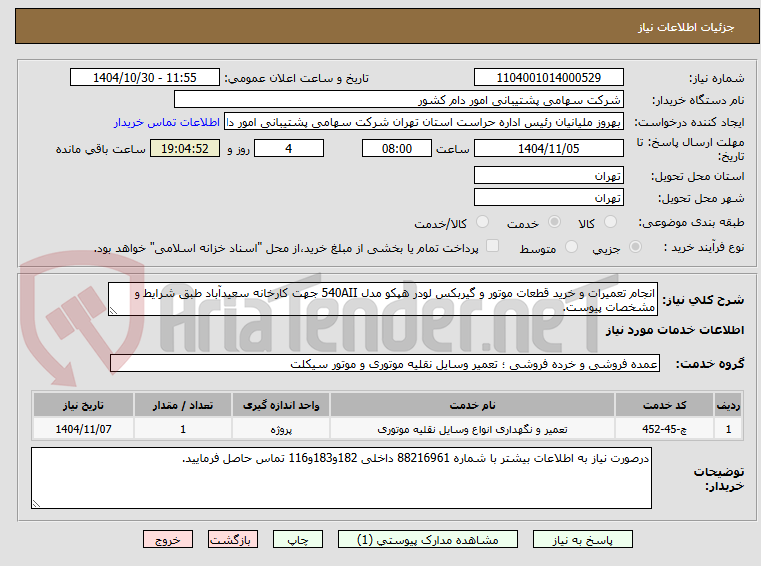Image resolution: width=761 pixels, height=566 pixels.
Task: Select the کالا radio button
Action: 610,222
